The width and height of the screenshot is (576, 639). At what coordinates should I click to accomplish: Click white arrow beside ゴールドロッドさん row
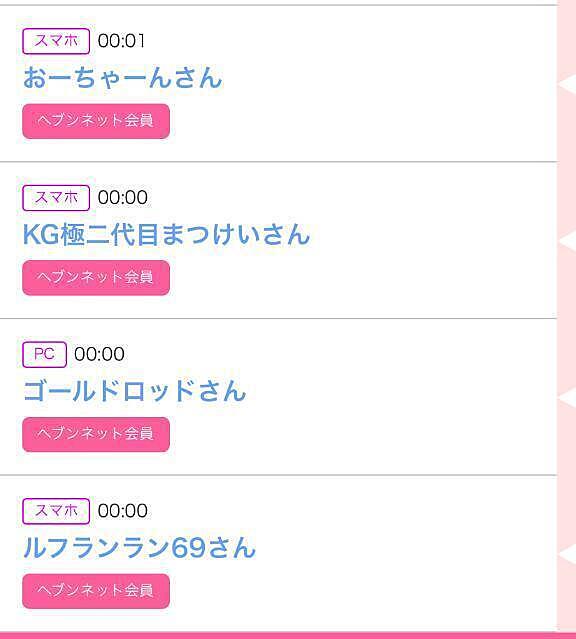(567, 398)
